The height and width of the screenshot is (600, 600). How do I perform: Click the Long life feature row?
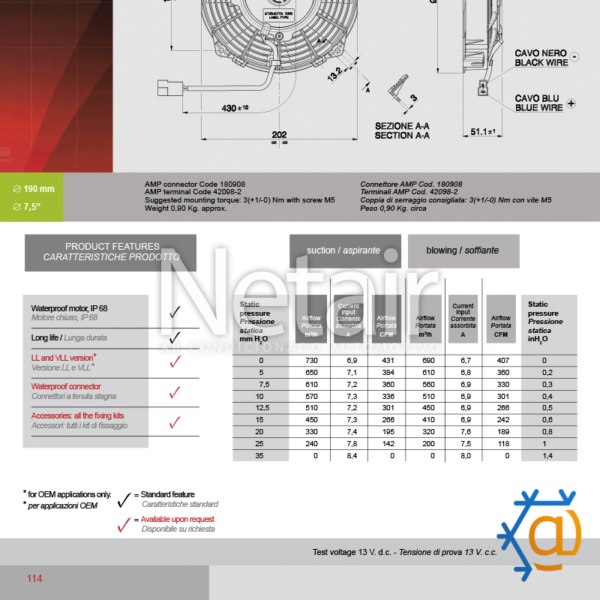point(86,339)
